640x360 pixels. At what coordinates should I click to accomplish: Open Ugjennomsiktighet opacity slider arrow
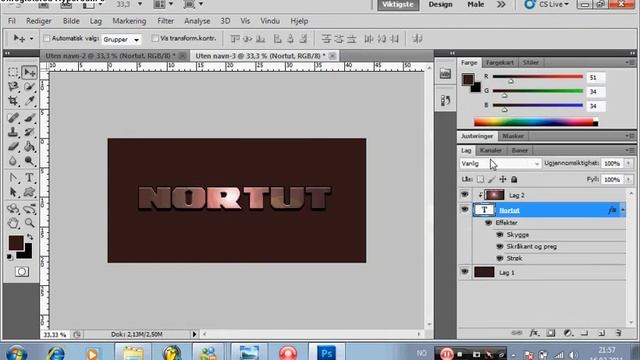(x=629, y=163)
